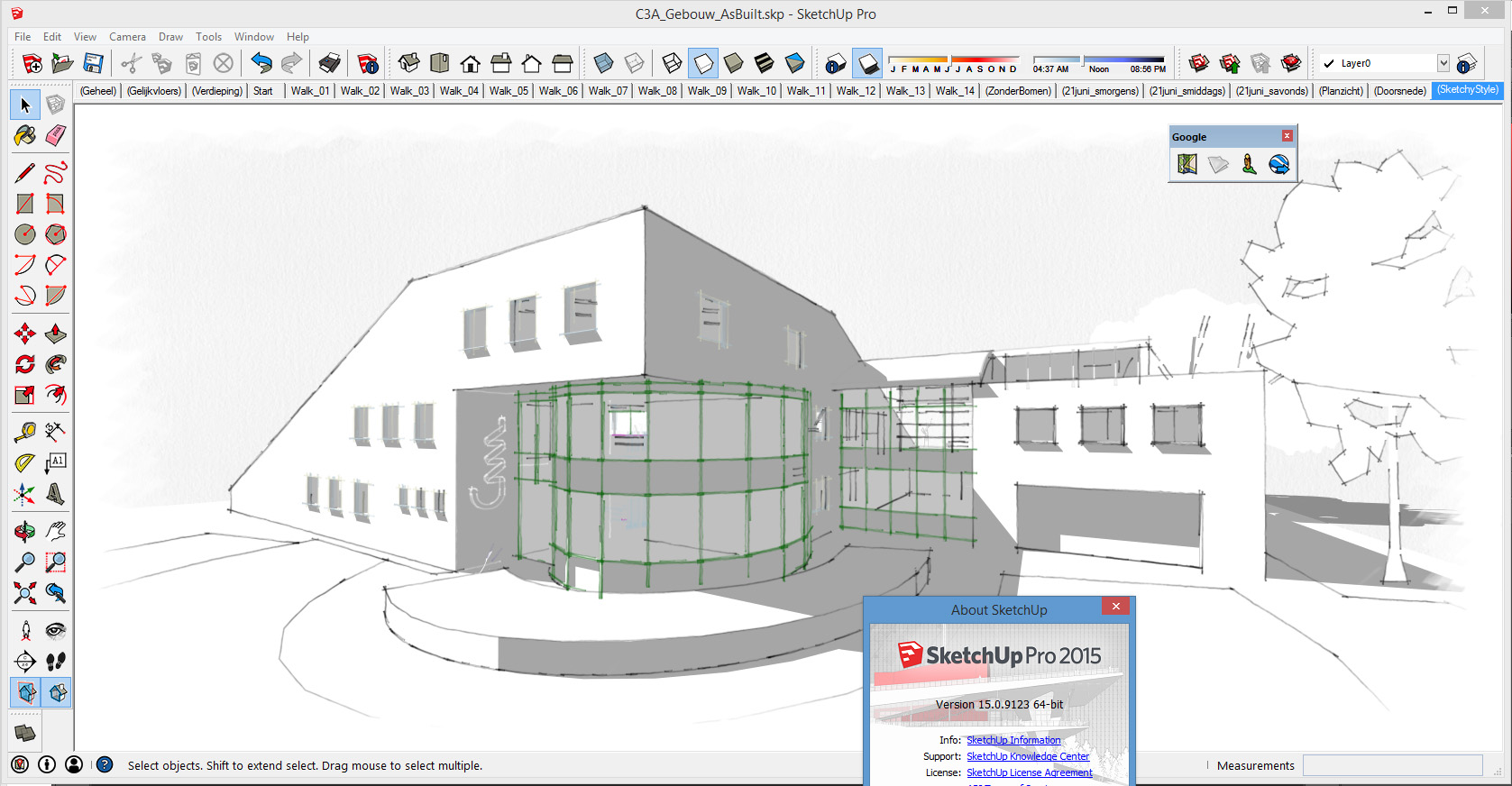The height and width of the screenshot is (786, 1512).
Task: Close the Google floating toolbar
Action: 1287,136
